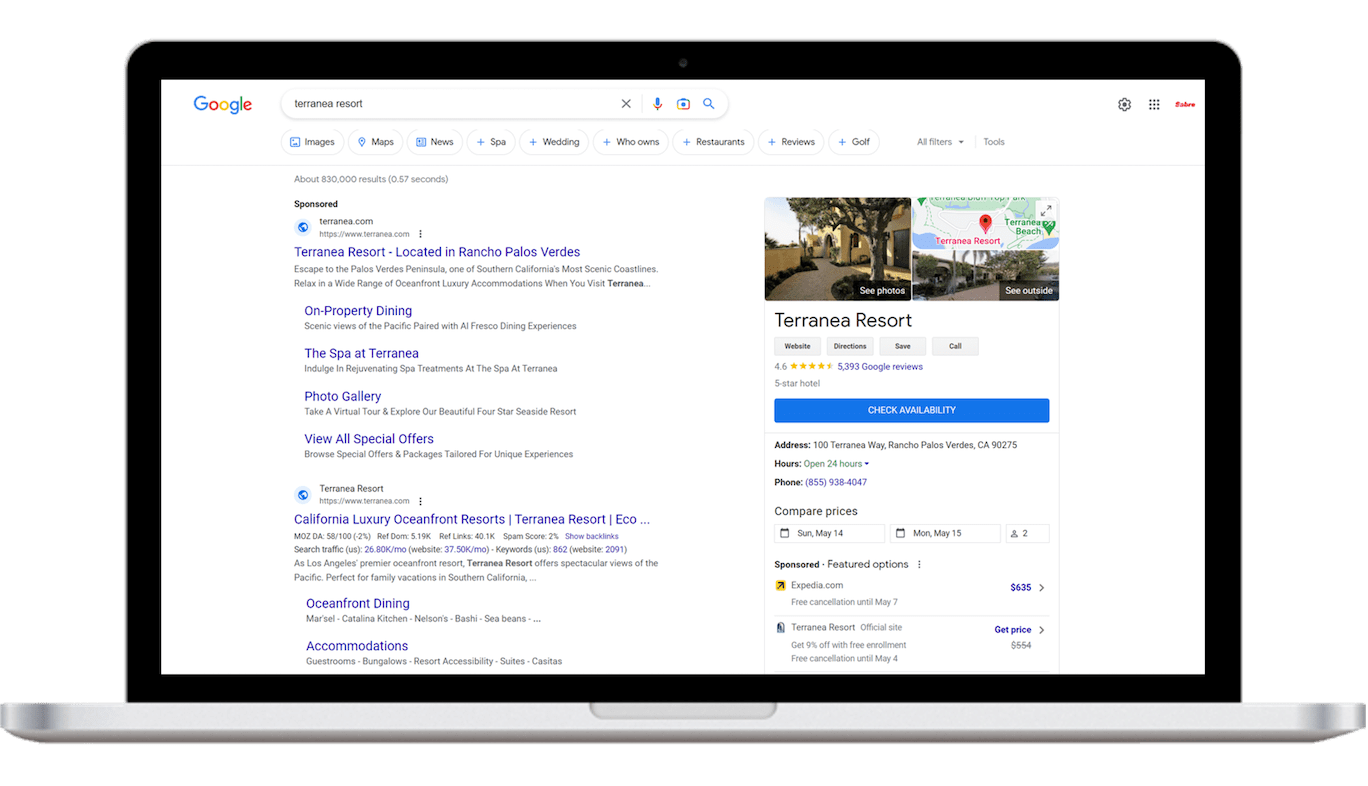1368x786 pixels.
Task: Add the Wedding search refinement chip
Action: (554, 142)
